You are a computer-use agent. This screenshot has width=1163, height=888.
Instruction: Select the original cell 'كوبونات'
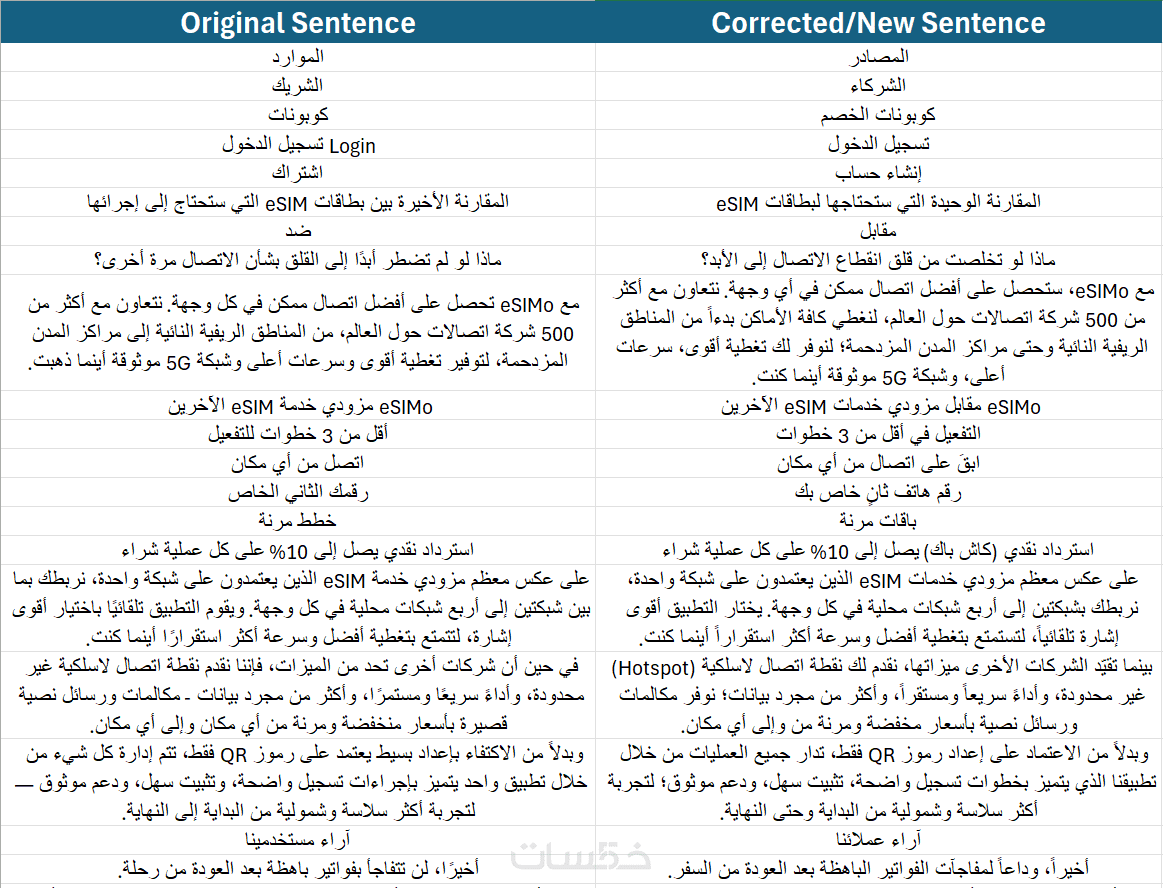297,115
